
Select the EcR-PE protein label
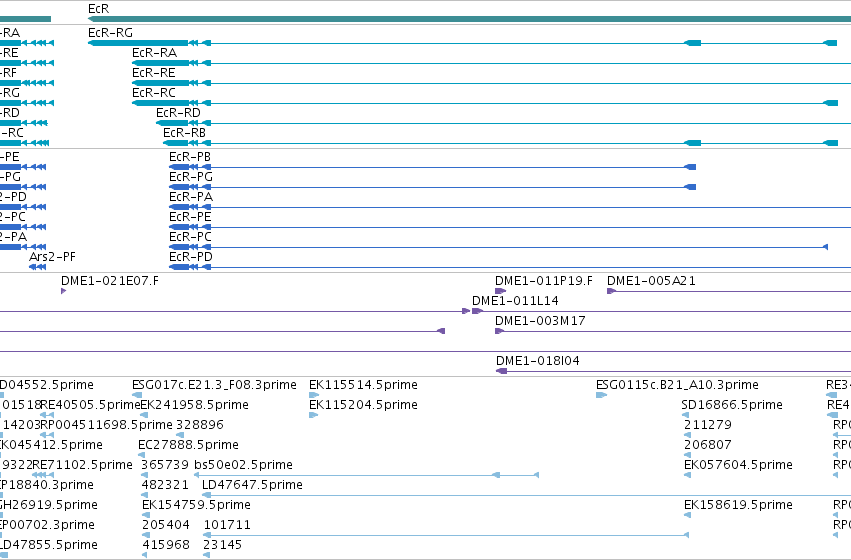(x=190, y=217)
